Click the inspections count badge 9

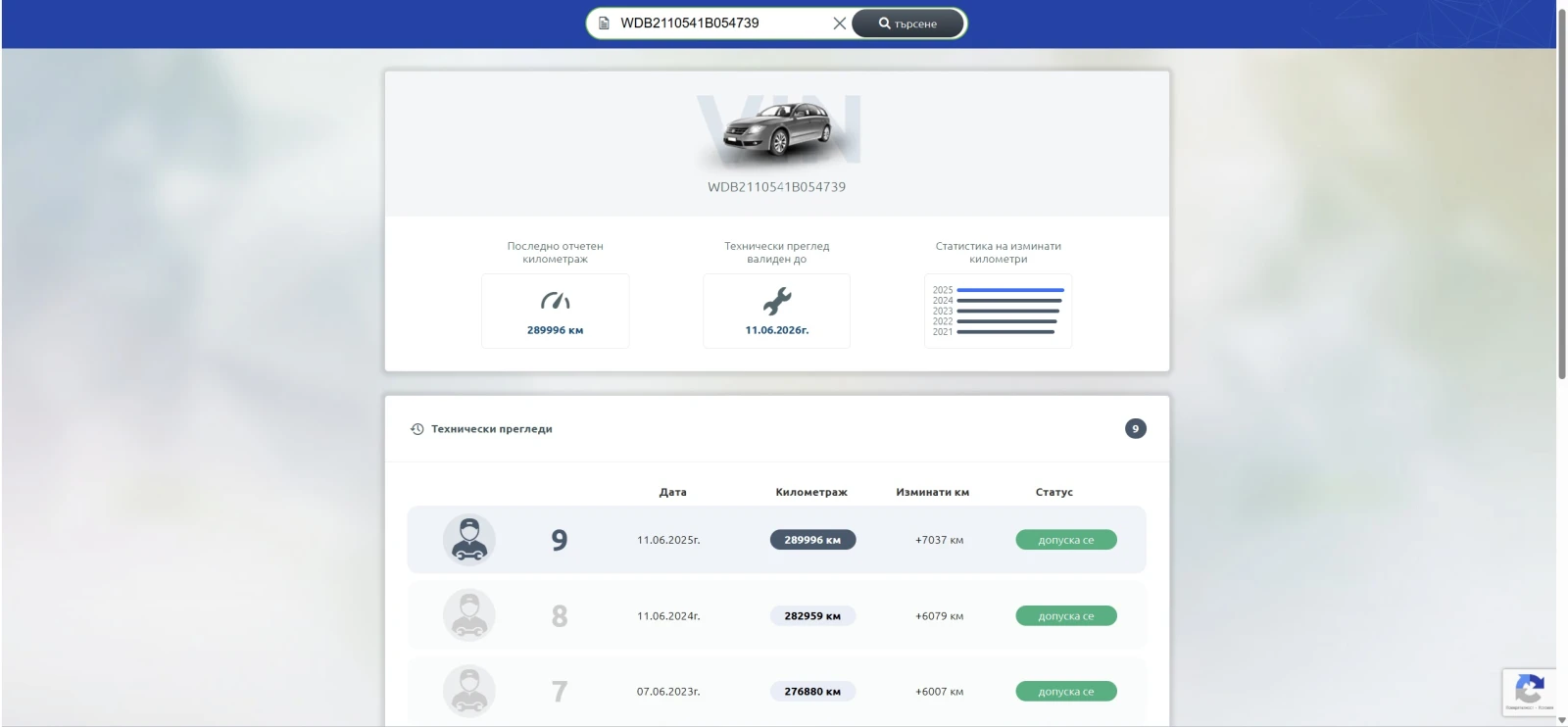click(x=1135, y=429)
